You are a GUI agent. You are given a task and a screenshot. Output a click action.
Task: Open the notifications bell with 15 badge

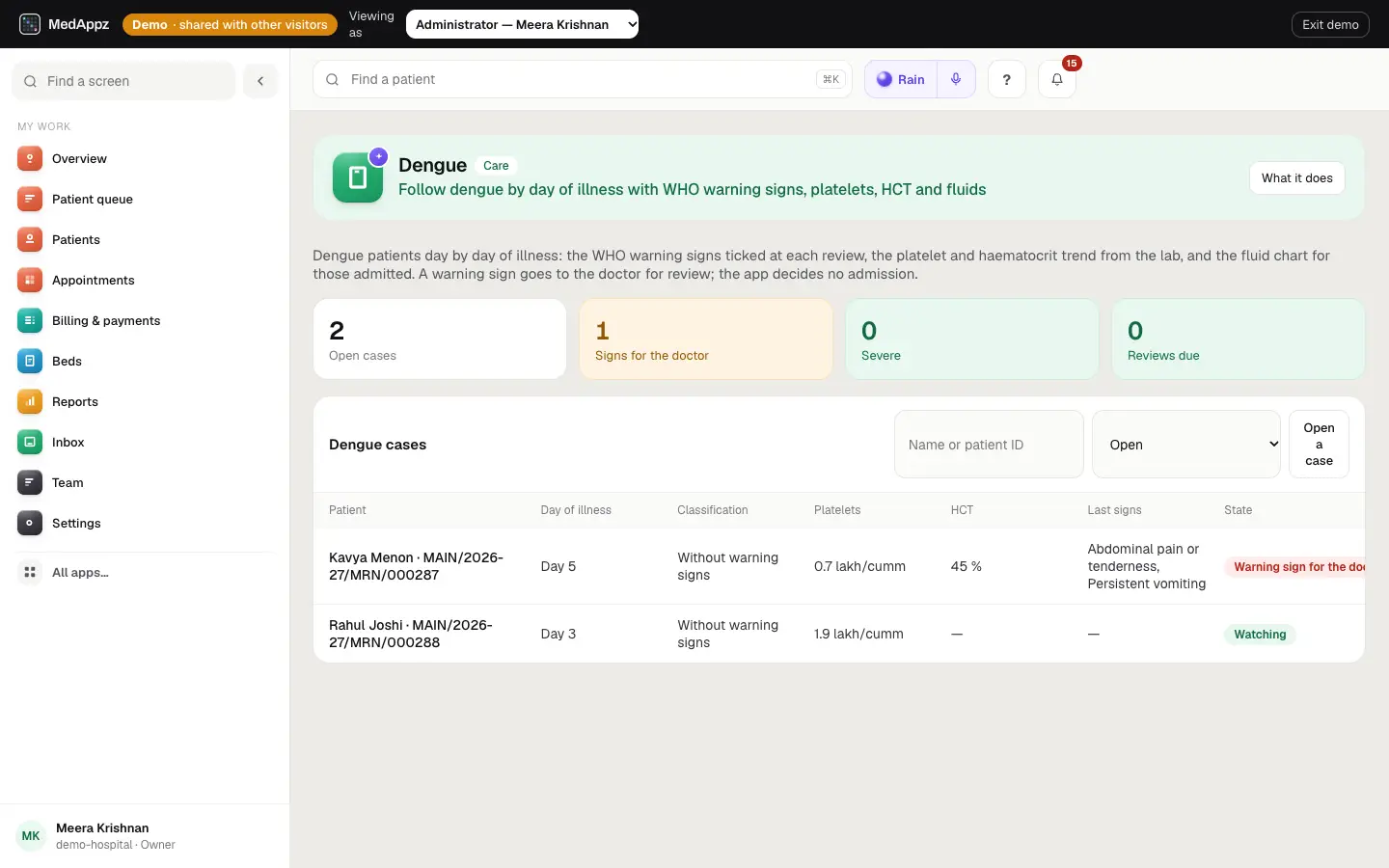(1057, 79)
